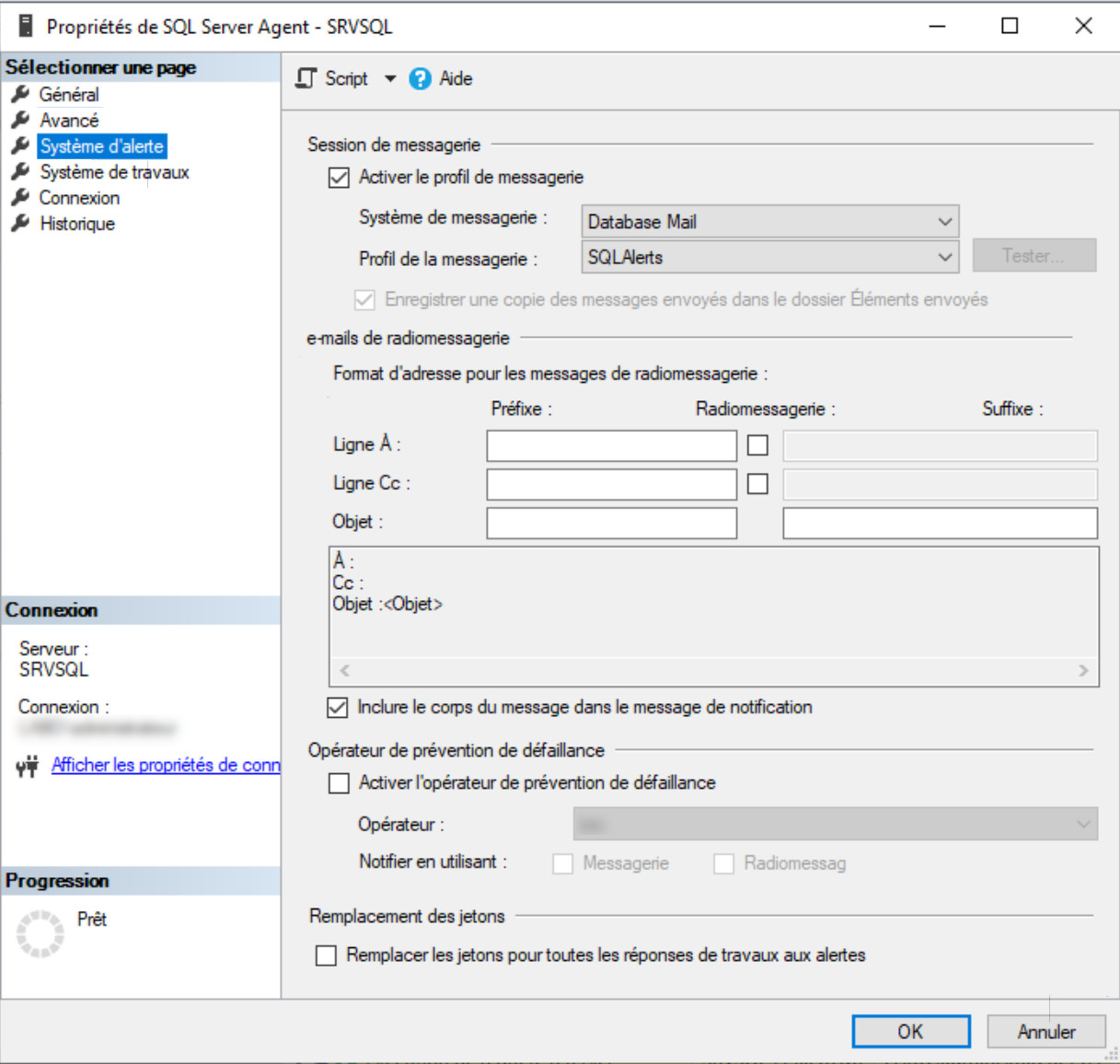Click the wrench icon beside Historique
This screenshot has width=1120, height=1064.
20,224
